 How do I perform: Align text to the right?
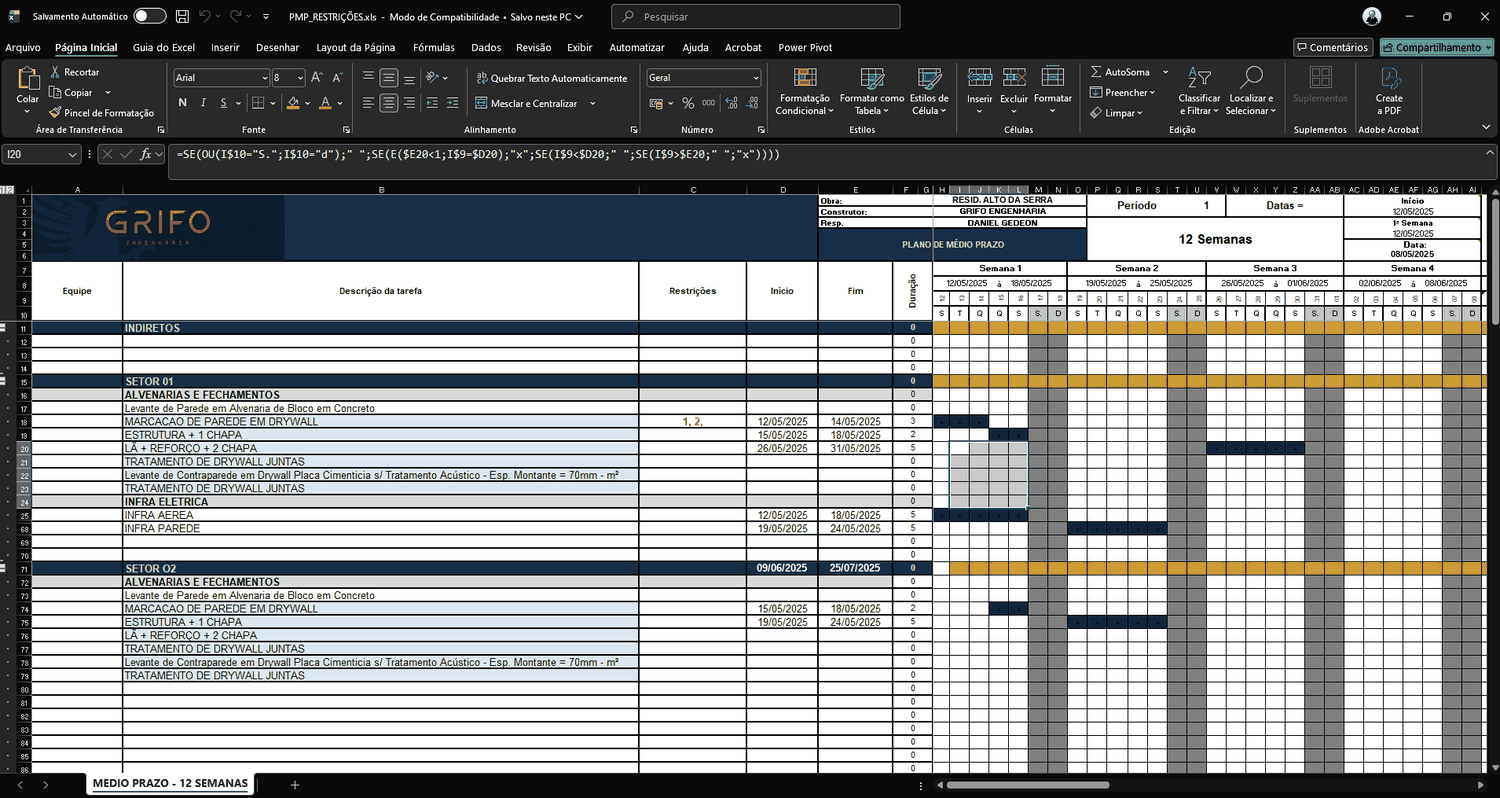pyautogui.click(x=408, y=103)
